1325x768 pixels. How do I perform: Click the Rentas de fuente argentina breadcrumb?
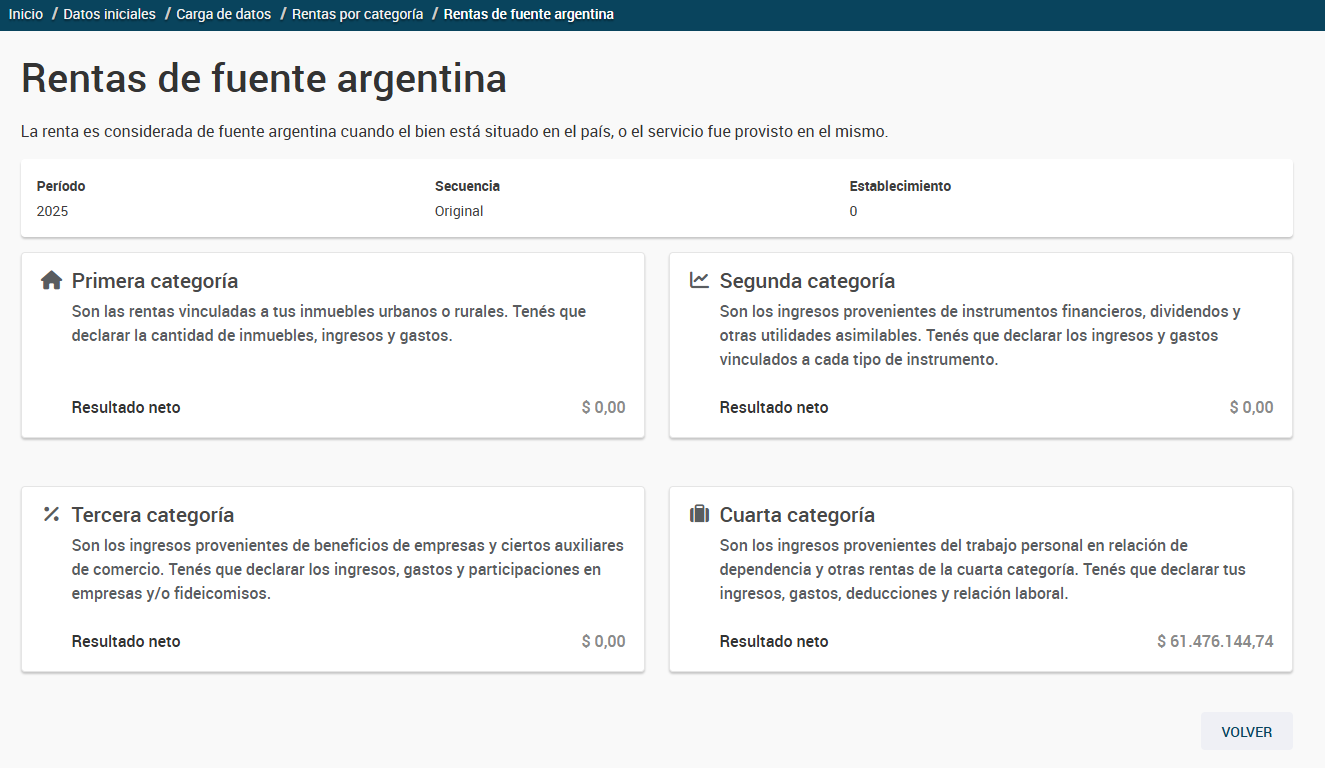point(528,15)
